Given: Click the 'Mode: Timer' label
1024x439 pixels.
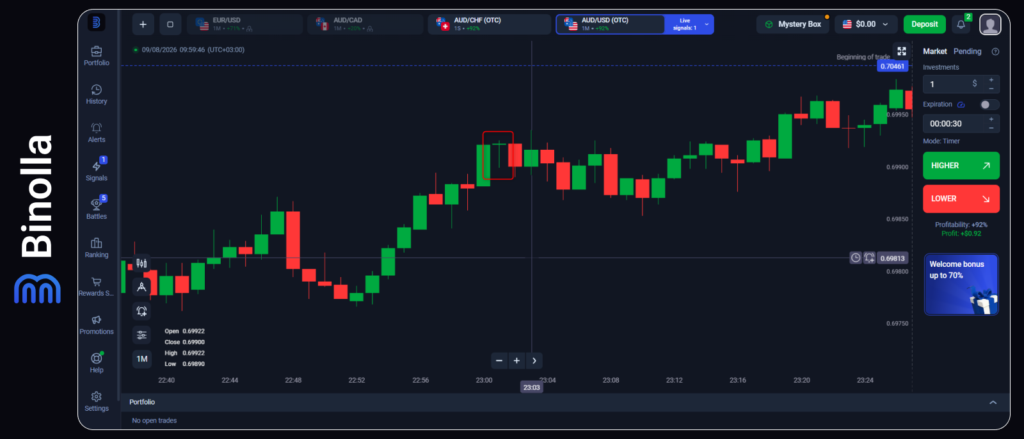Looking at the screenshot, I should point(941,141).
